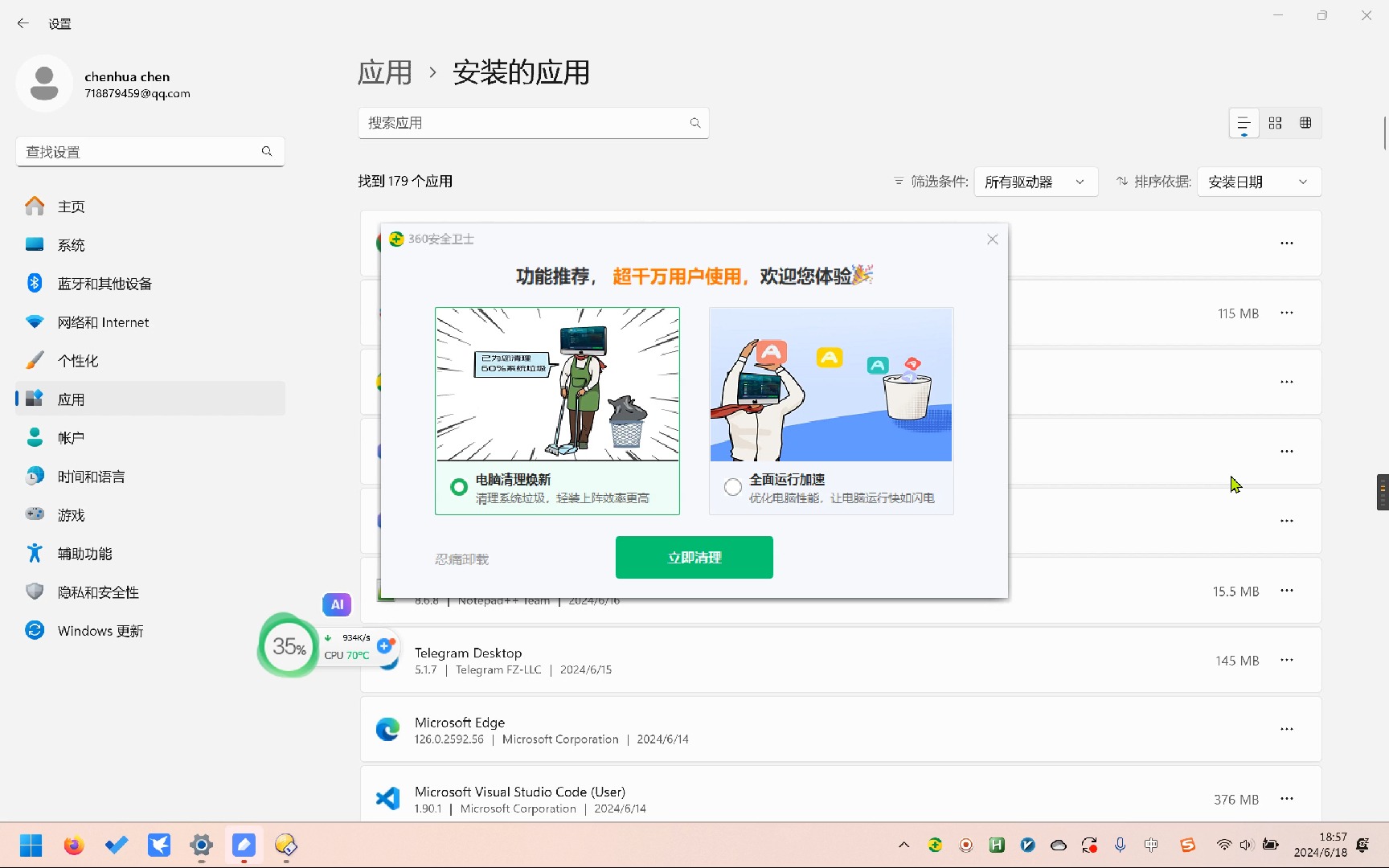1389x868 pixels.
Task: Open more options for first app row
Action: (1287, 243)
